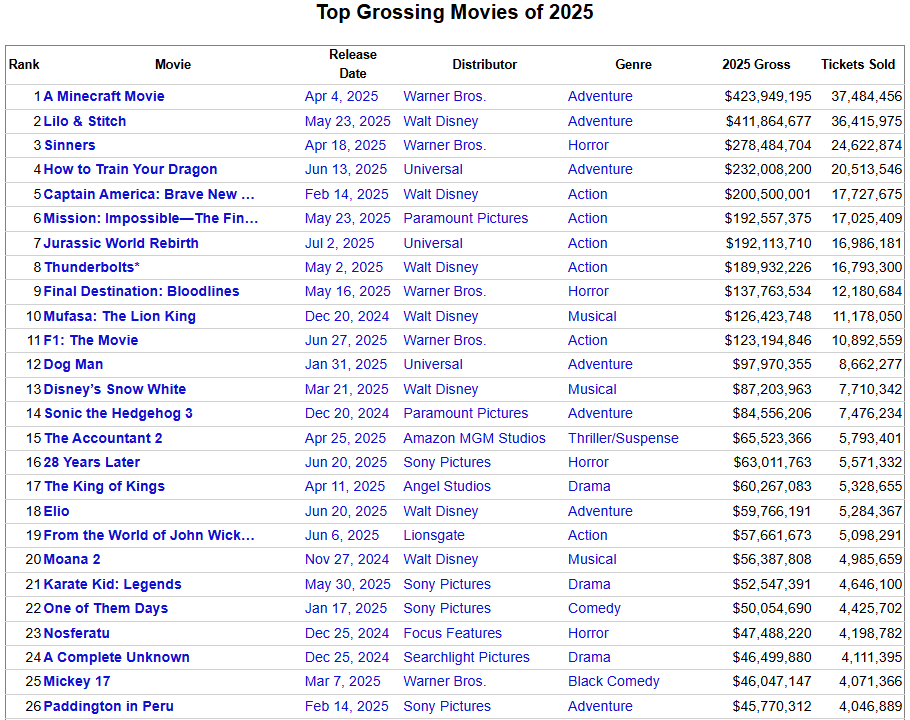Click the Amazon MGM Studios distributor
The width and height of the screenshot is (910, 720).
474,438
